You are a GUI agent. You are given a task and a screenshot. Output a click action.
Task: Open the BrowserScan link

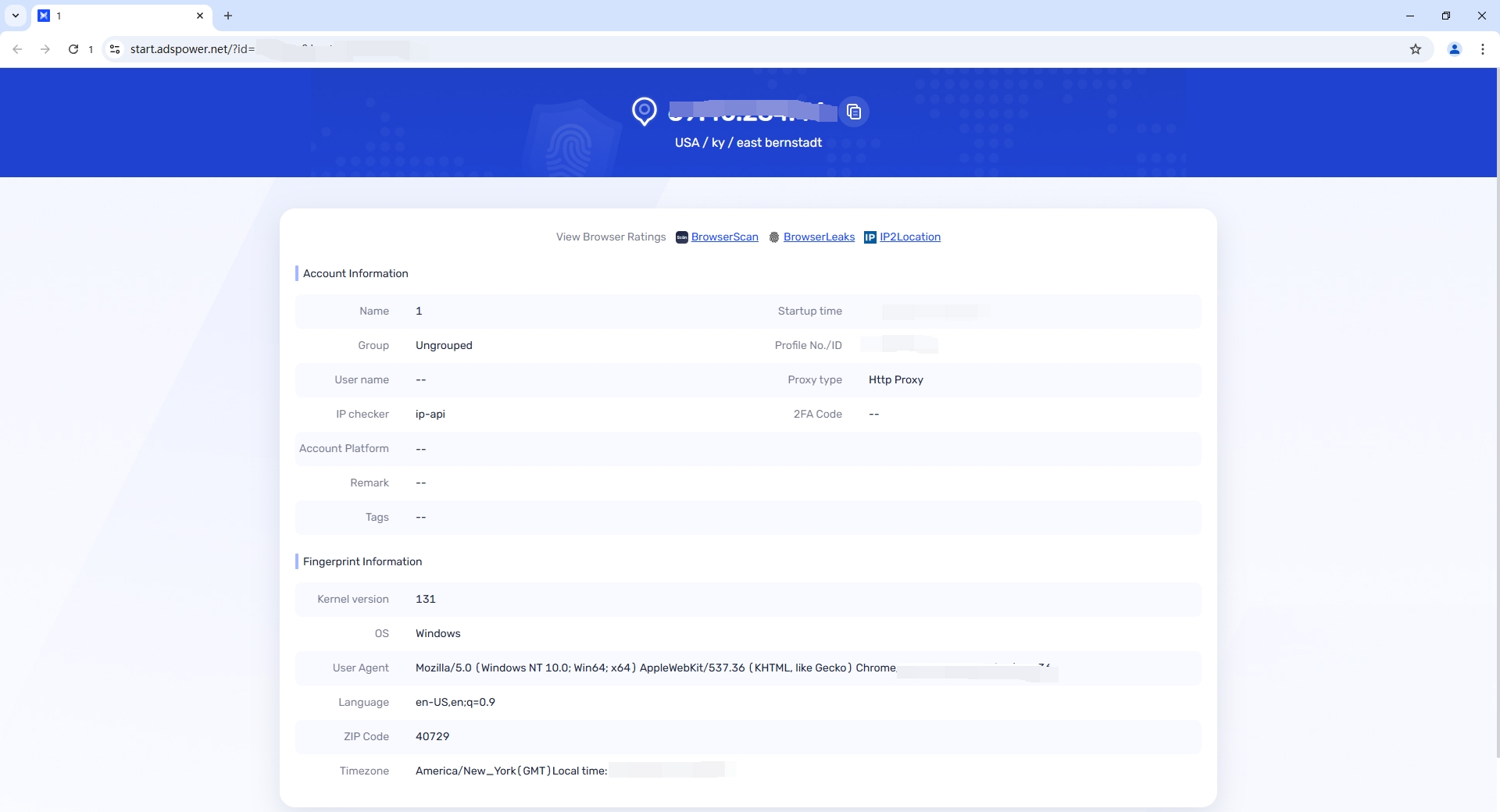click(x=725, y=237)
